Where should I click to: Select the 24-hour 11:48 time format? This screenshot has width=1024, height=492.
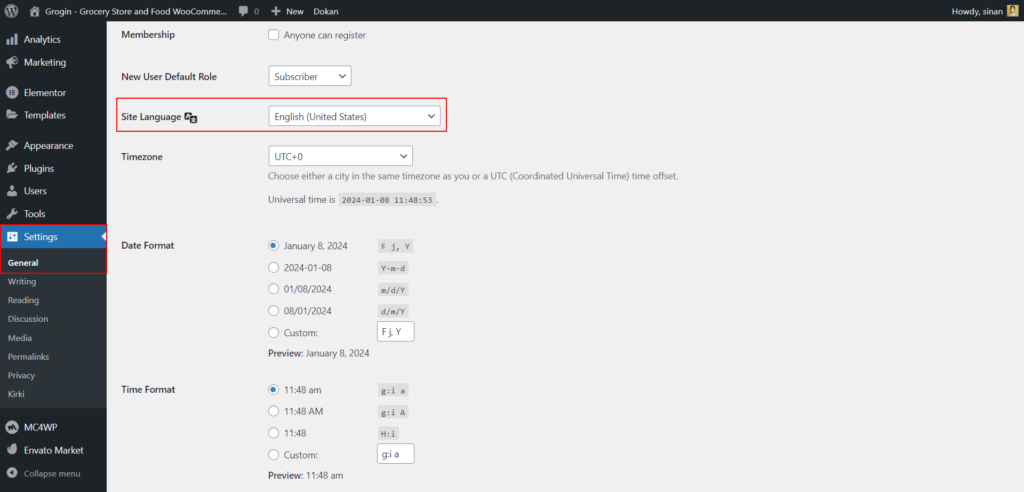(274, 433)
